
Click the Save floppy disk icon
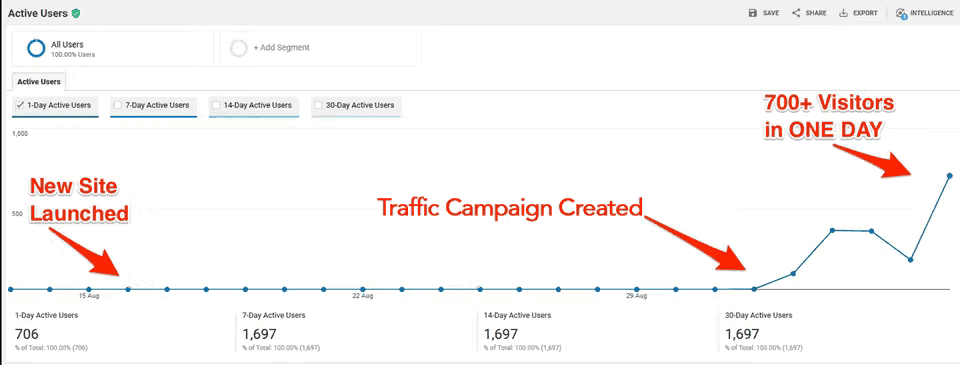752,13
